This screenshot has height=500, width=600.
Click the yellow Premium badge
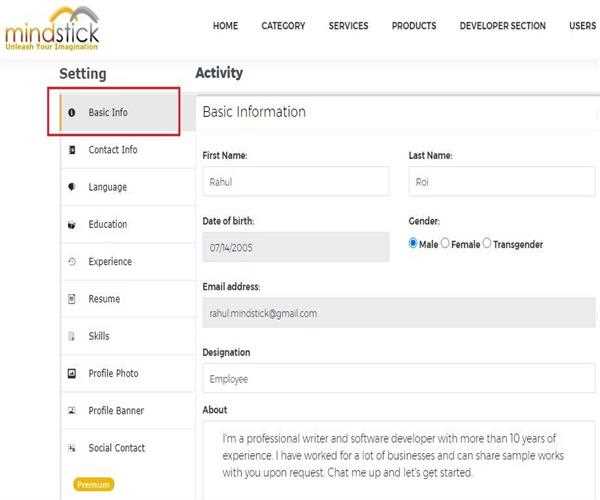pos(94,485)
